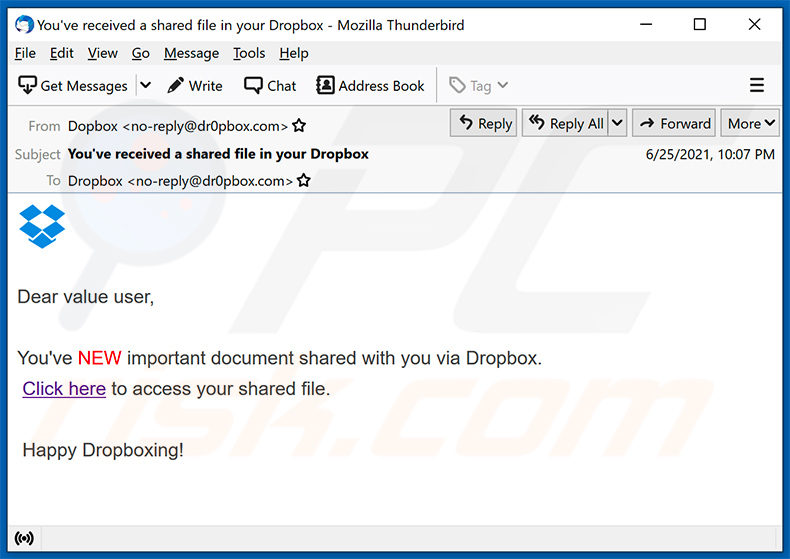
Task: Click the Get Messages button
Action: [x=73, y=86]
